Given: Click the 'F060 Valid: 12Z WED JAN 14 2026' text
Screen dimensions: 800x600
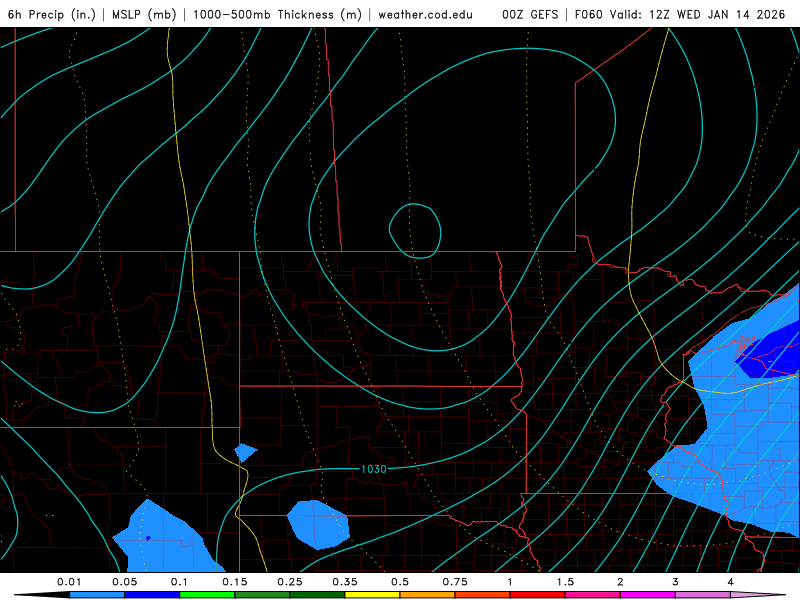Looking at the screenshot, I should 680,14.
